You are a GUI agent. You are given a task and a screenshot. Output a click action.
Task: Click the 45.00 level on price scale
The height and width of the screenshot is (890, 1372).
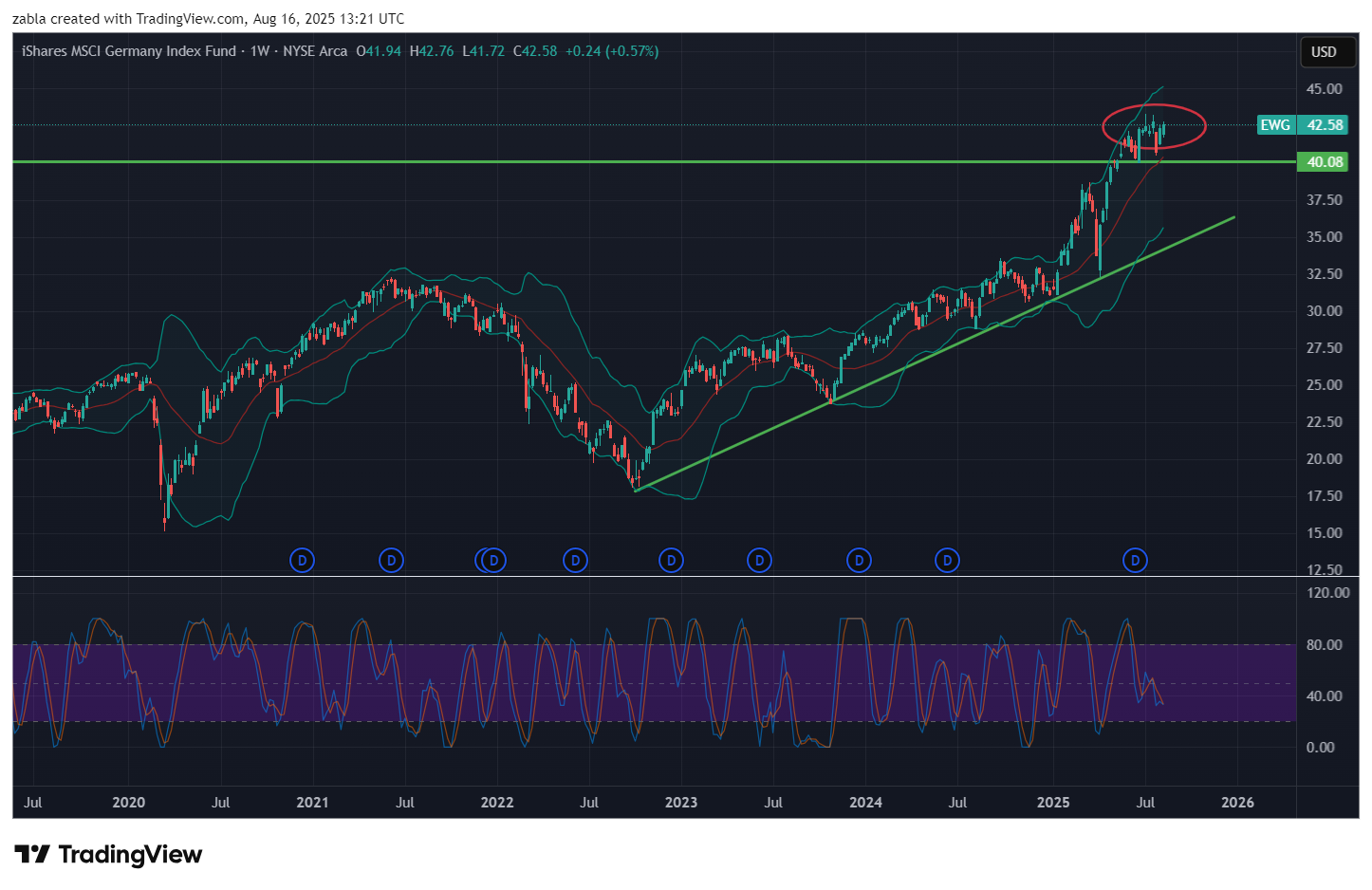click(x=1324, y=89)
